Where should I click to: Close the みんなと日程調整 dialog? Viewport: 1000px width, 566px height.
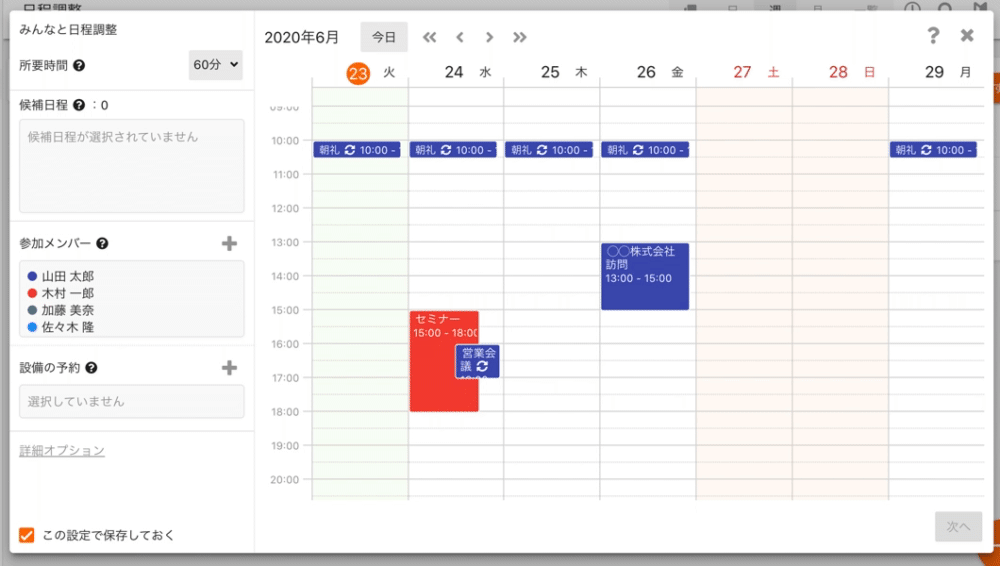coord(967,35)
